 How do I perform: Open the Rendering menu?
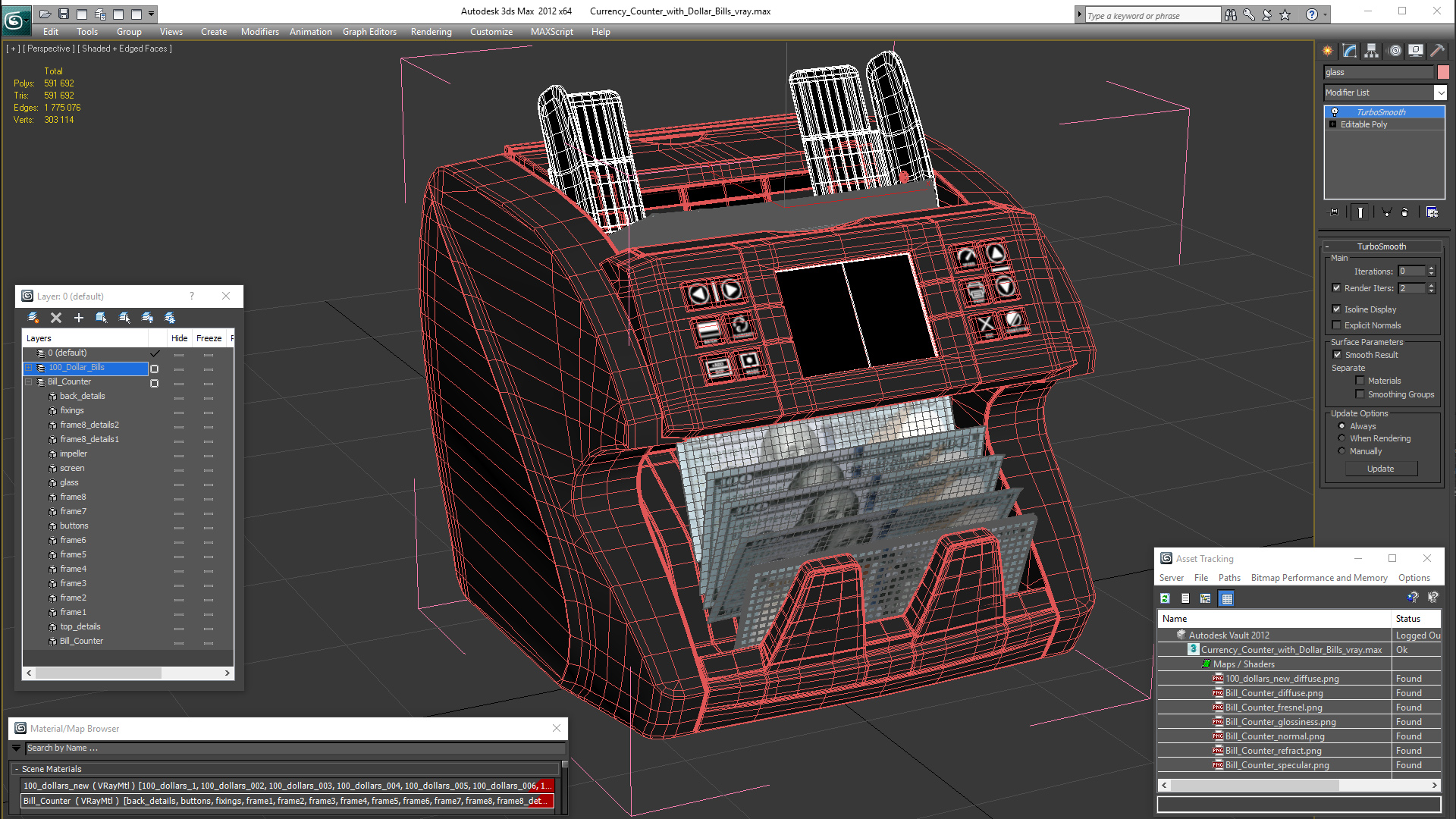pyautogui.click(x=431, y=32)
